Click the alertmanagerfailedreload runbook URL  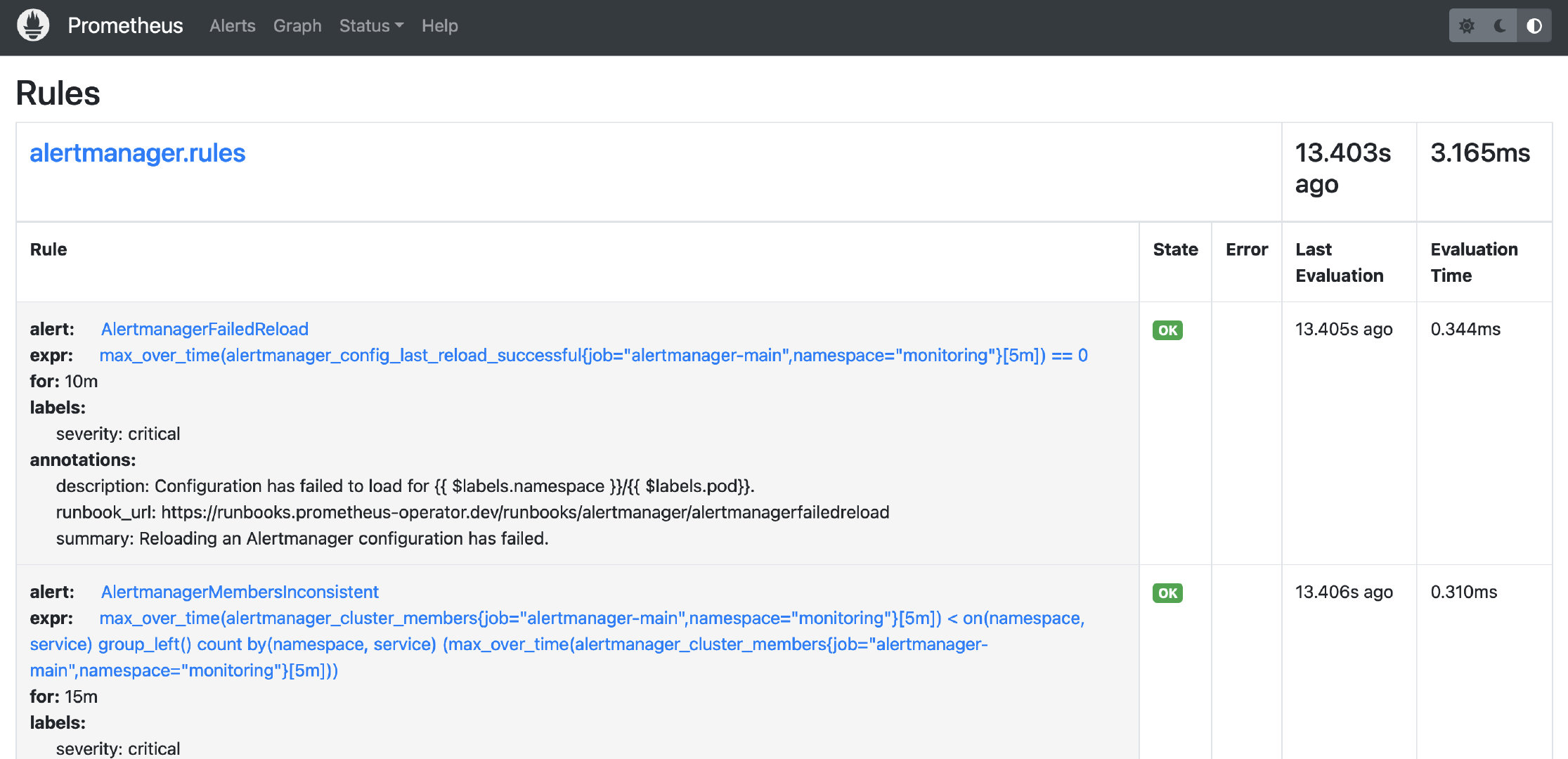[525, 512]
